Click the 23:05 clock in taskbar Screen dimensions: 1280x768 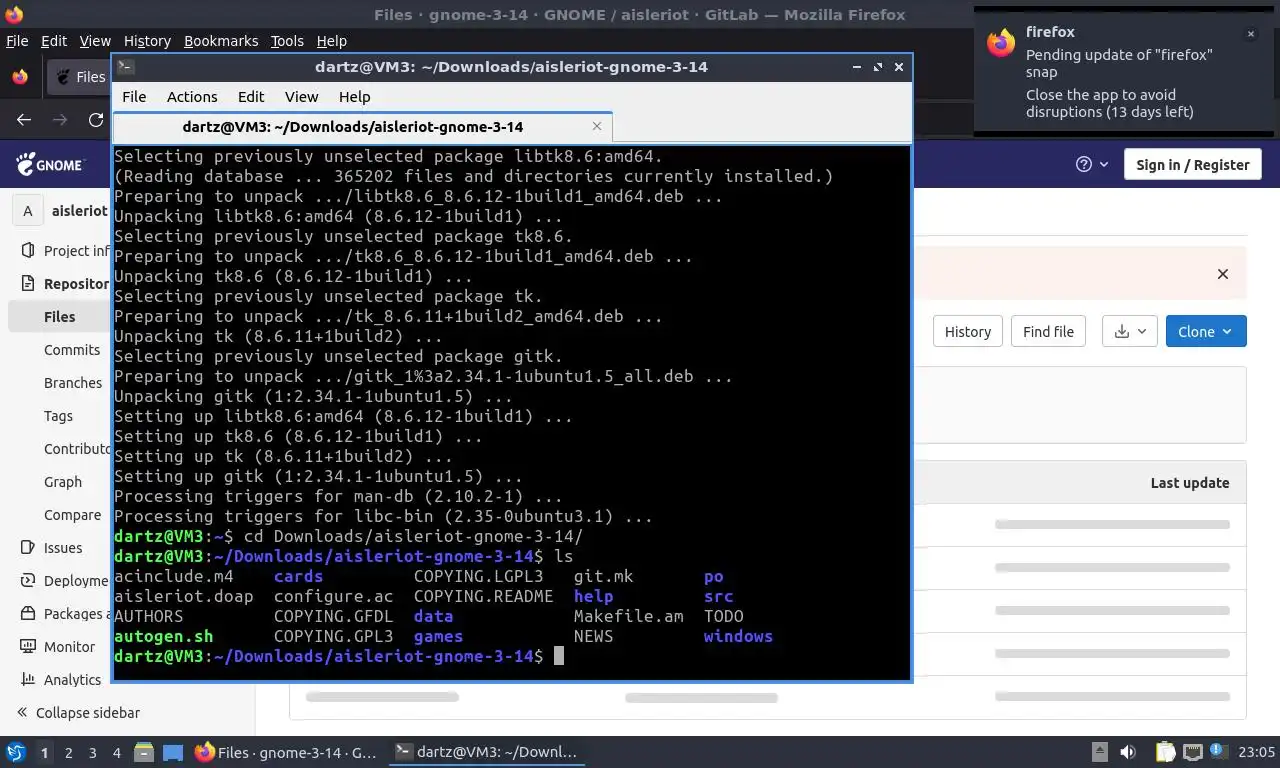coord(1257,752)
